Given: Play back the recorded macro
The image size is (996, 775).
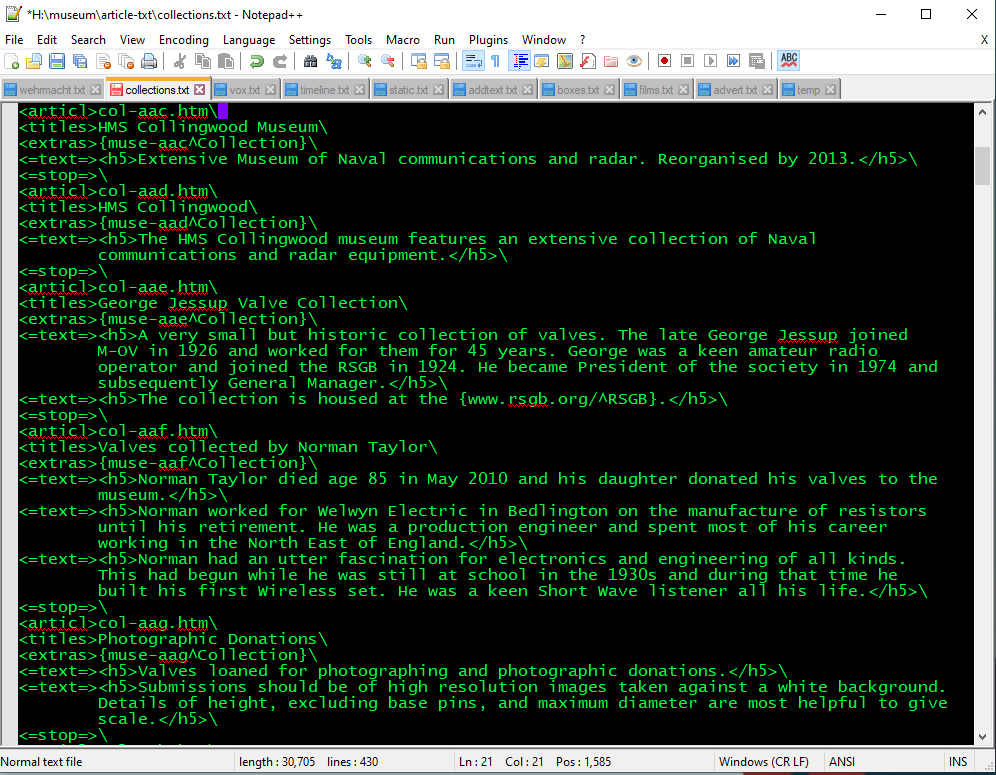Looking at the screenshot, I should (x=710, y=61).
